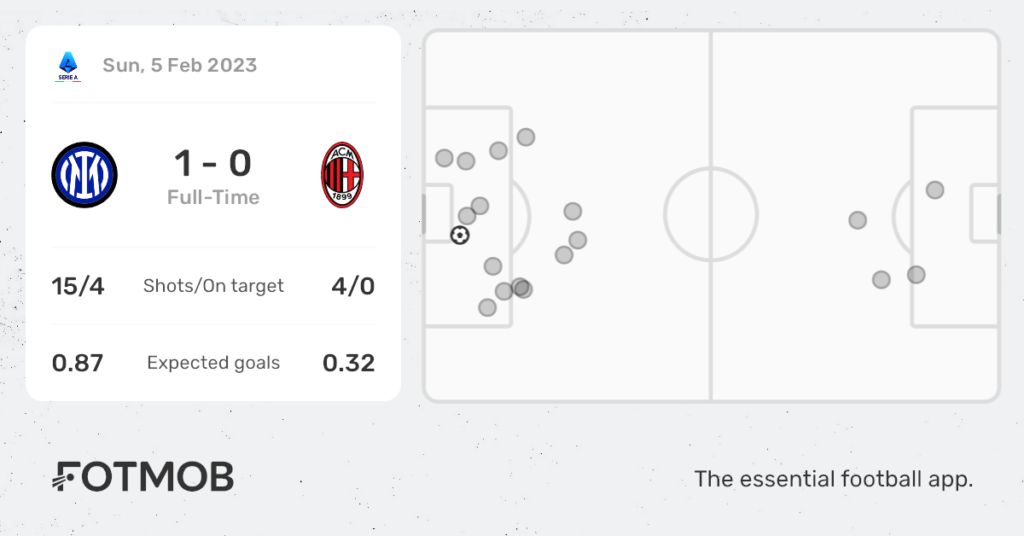The width and height of the screenshot is (1024, 536).
Task: Click the lowest shot marker in left penalty box
Action: 487,307
